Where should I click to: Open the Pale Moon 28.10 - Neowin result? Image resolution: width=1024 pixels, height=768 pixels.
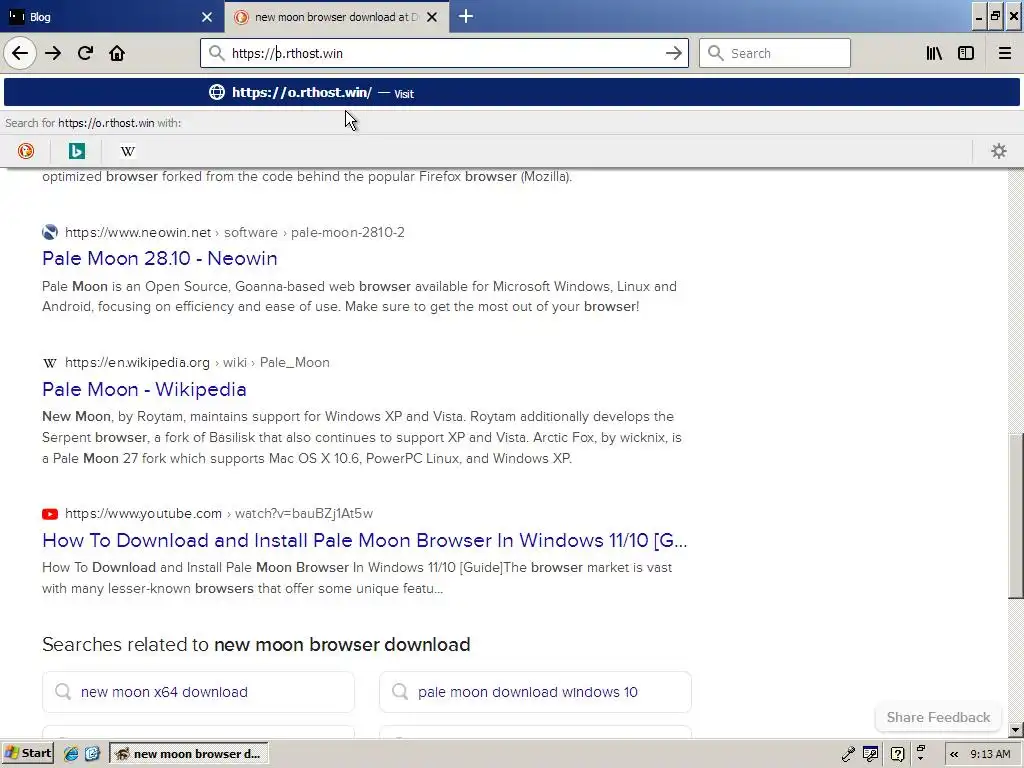point(159,259)
